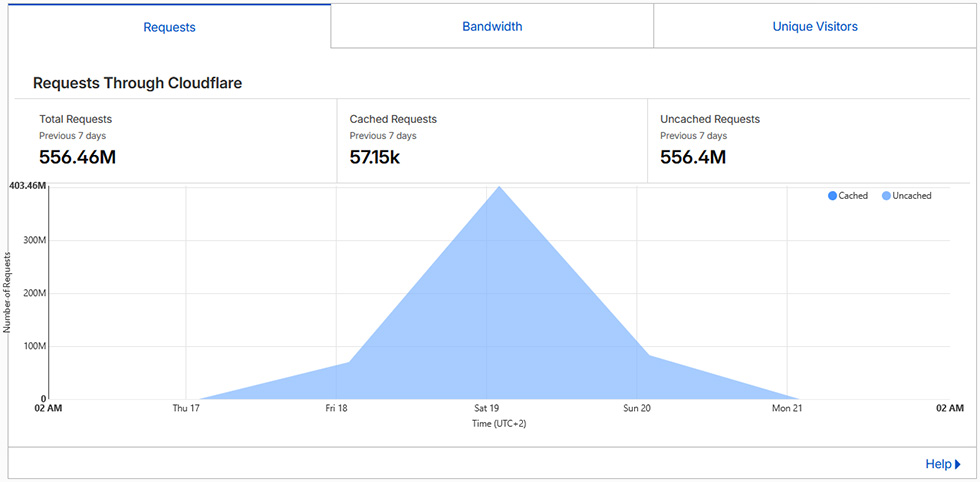Click the Fri 18 axis label

336,409
